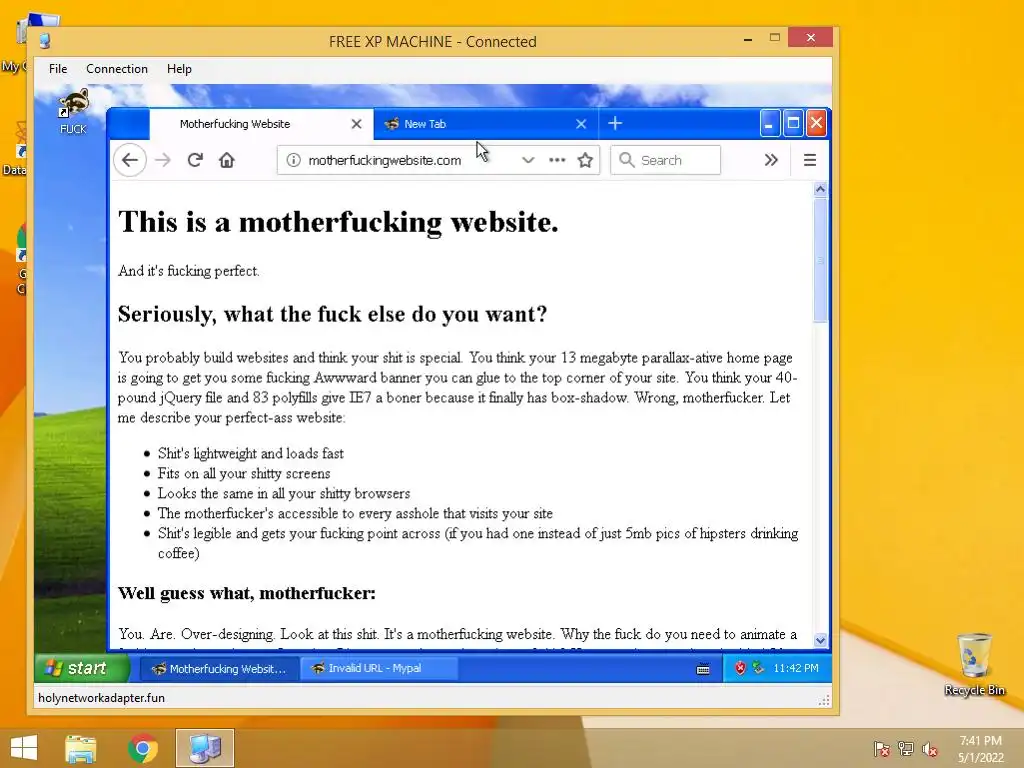Screen dimensions: 1024x768
Task: Click the XP clock showing 11:42 PM
Action: 795,669
